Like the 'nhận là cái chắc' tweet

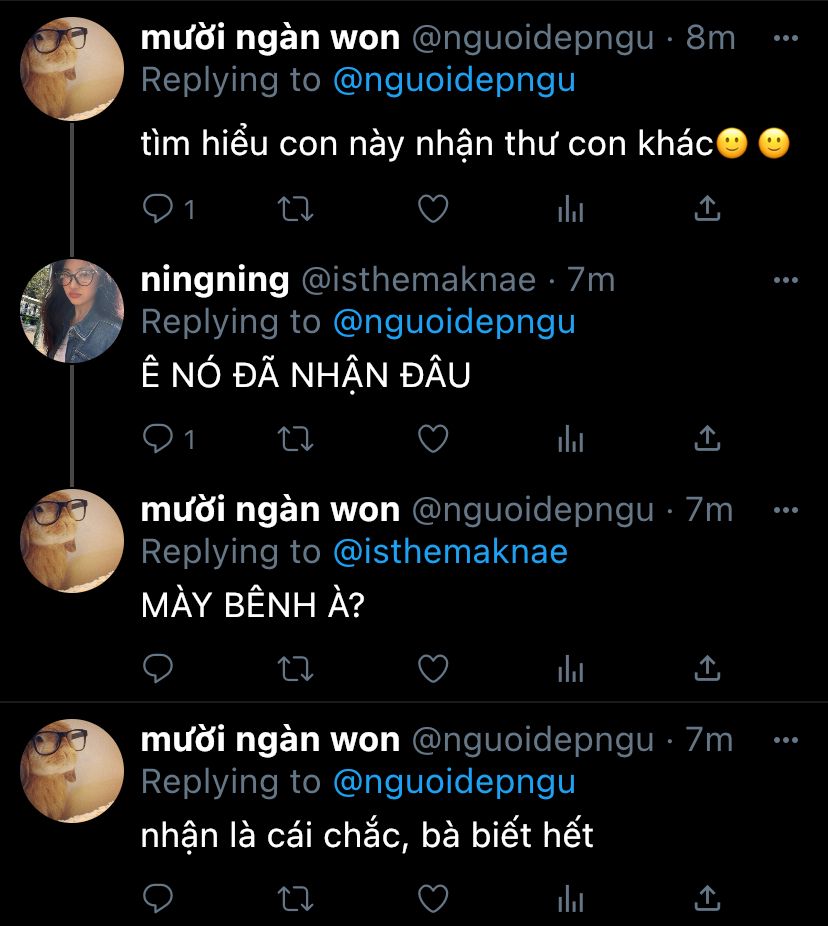(x=432, y=898)
